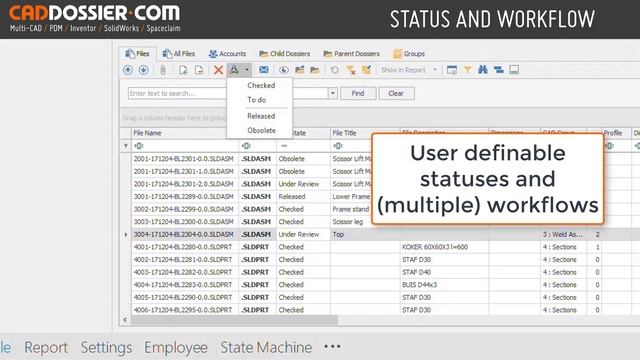Select row 4004-171204-BL2283-0.0.SLDPRT
The image size is (640, 360).
184,285
